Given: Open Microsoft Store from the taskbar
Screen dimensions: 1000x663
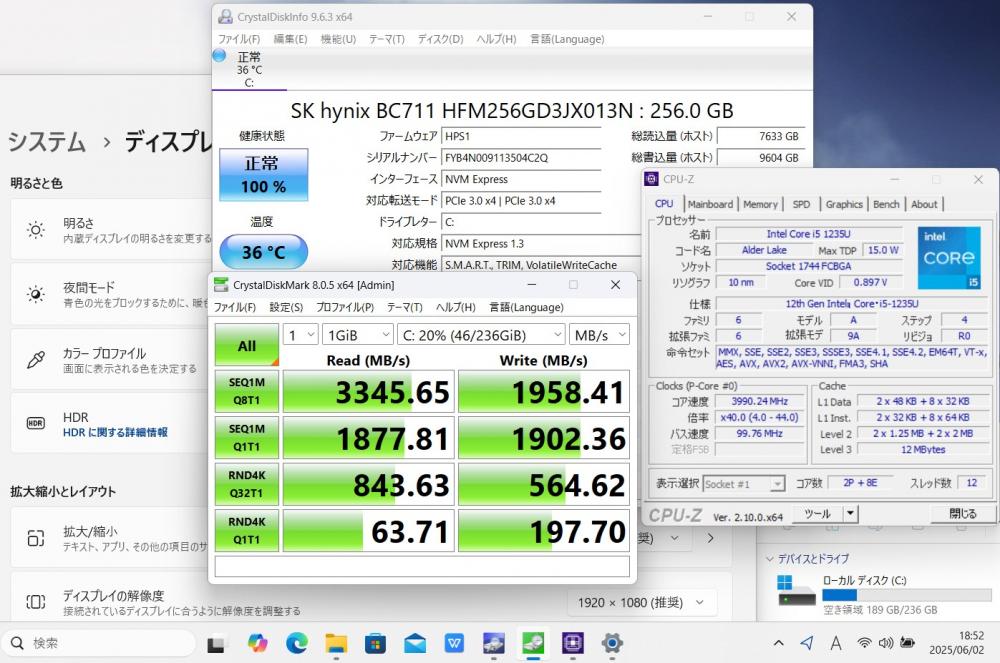Looking at the screenshot, I should pyautogui.click(x=375, y=644).
